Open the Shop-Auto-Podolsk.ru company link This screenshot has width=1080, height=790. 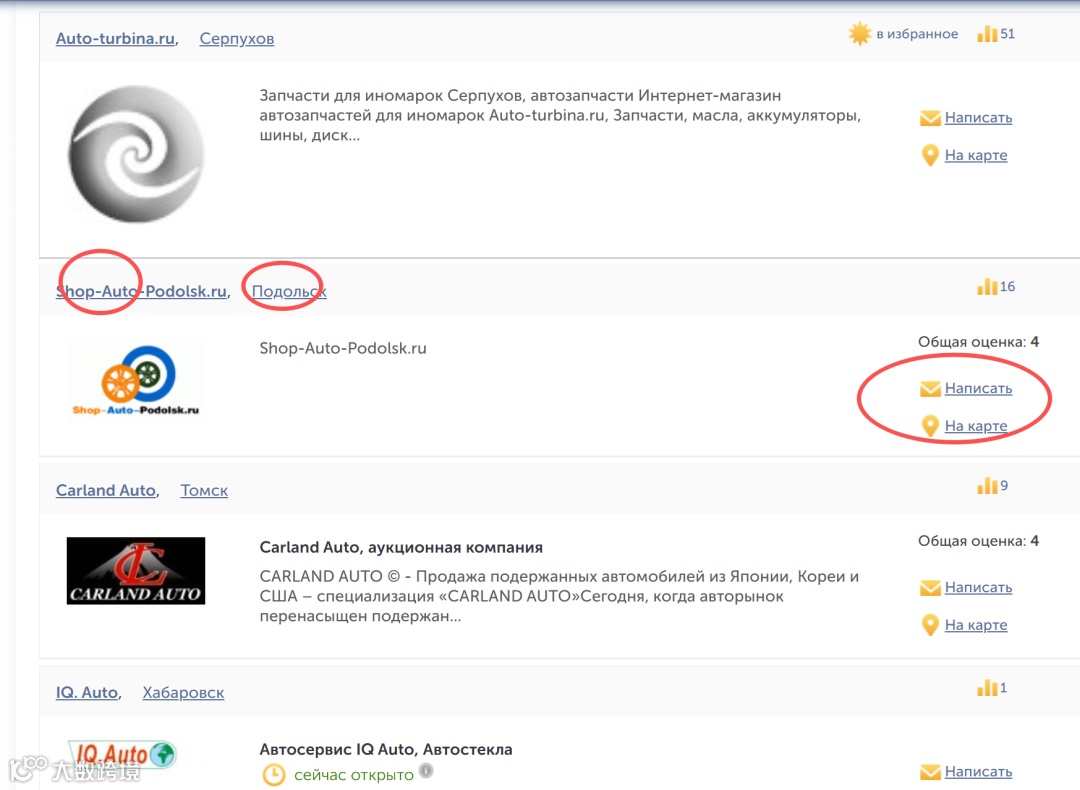[141, 291]
